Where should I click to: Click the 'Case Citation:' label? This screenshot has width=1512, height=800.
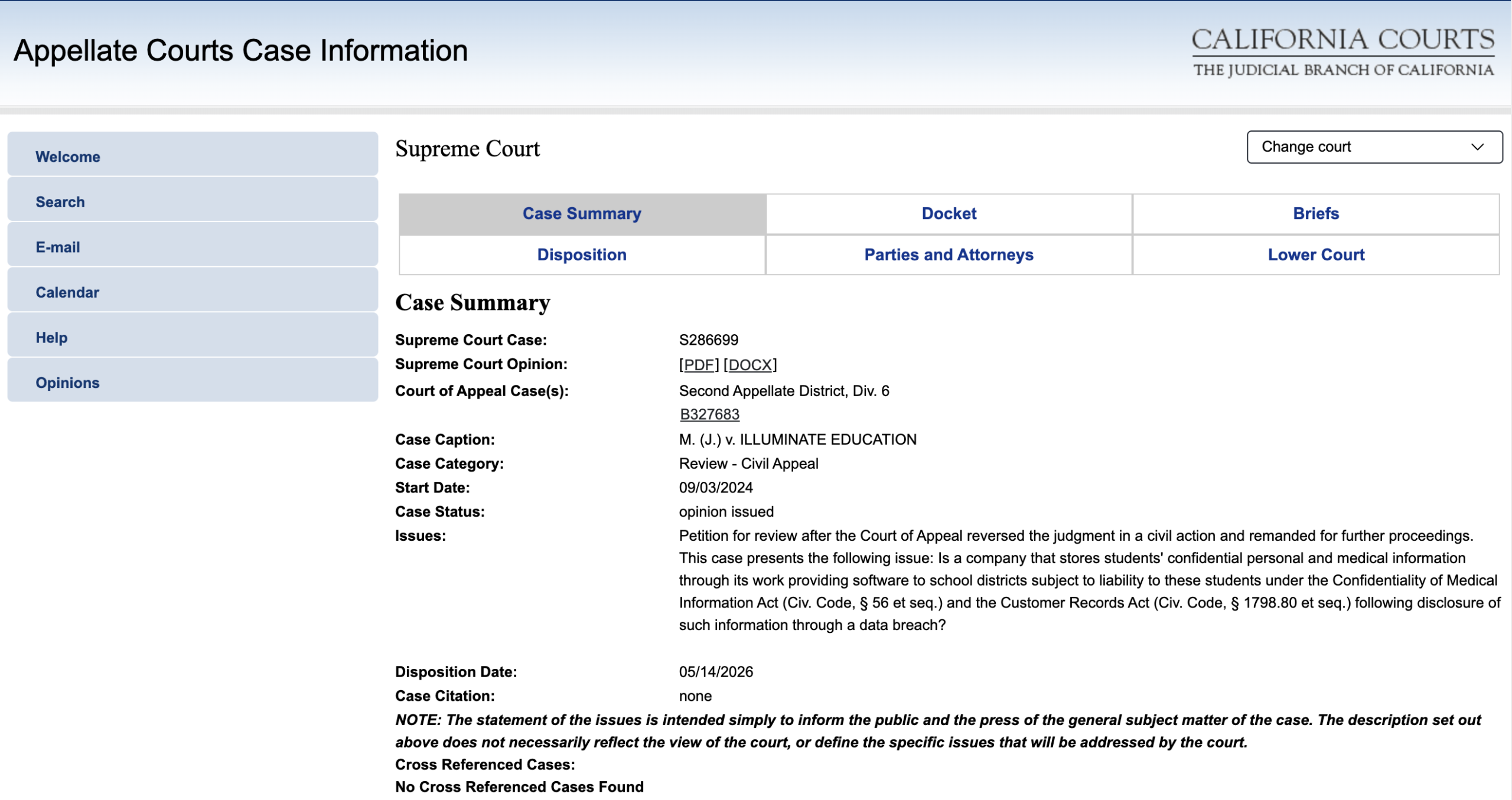pyautogui.click(x=445, y=696)
